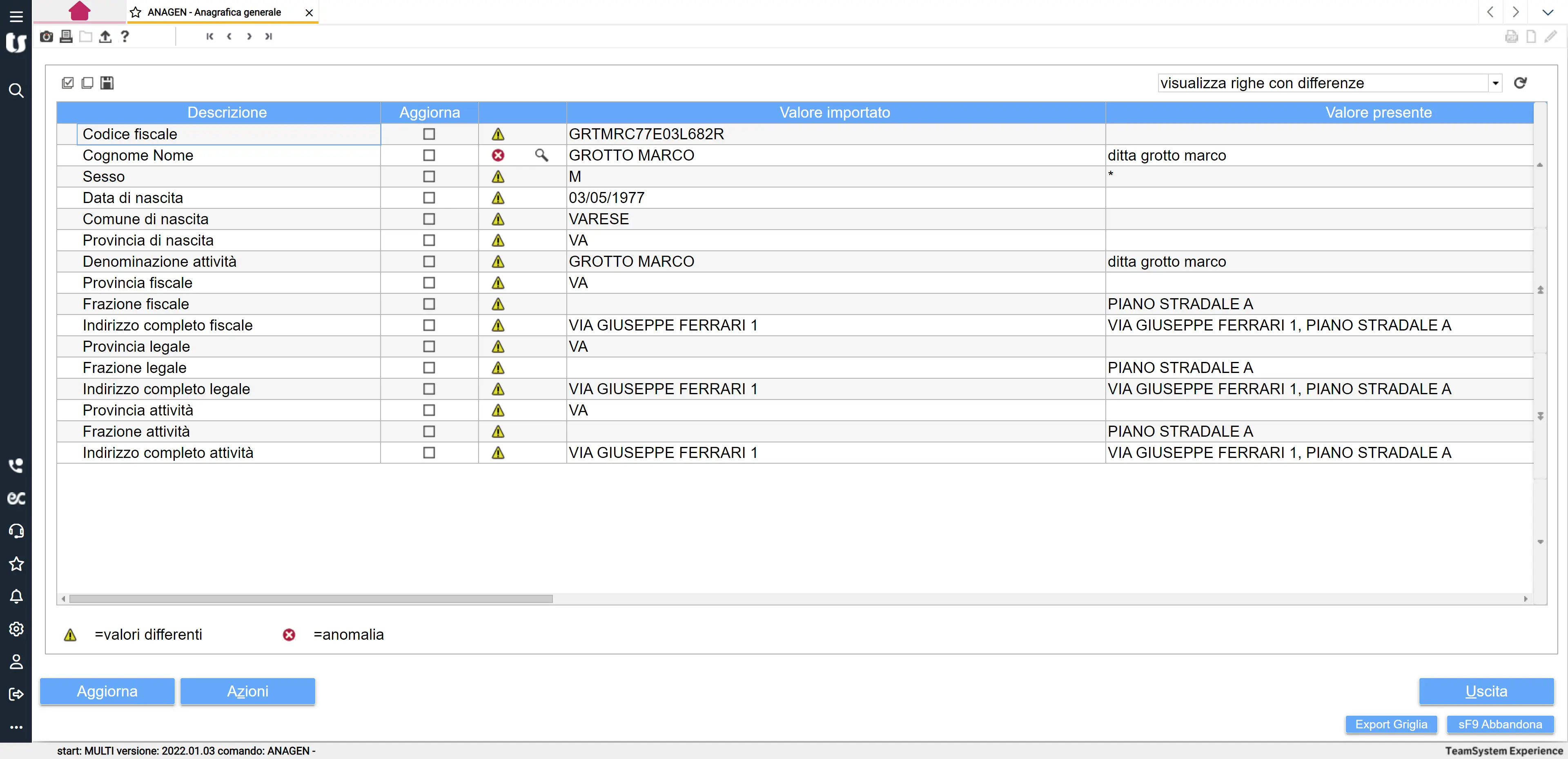Click the upload icon in the top toolbar
This screenshot has height=759, width=1568.
pos(105,36)
